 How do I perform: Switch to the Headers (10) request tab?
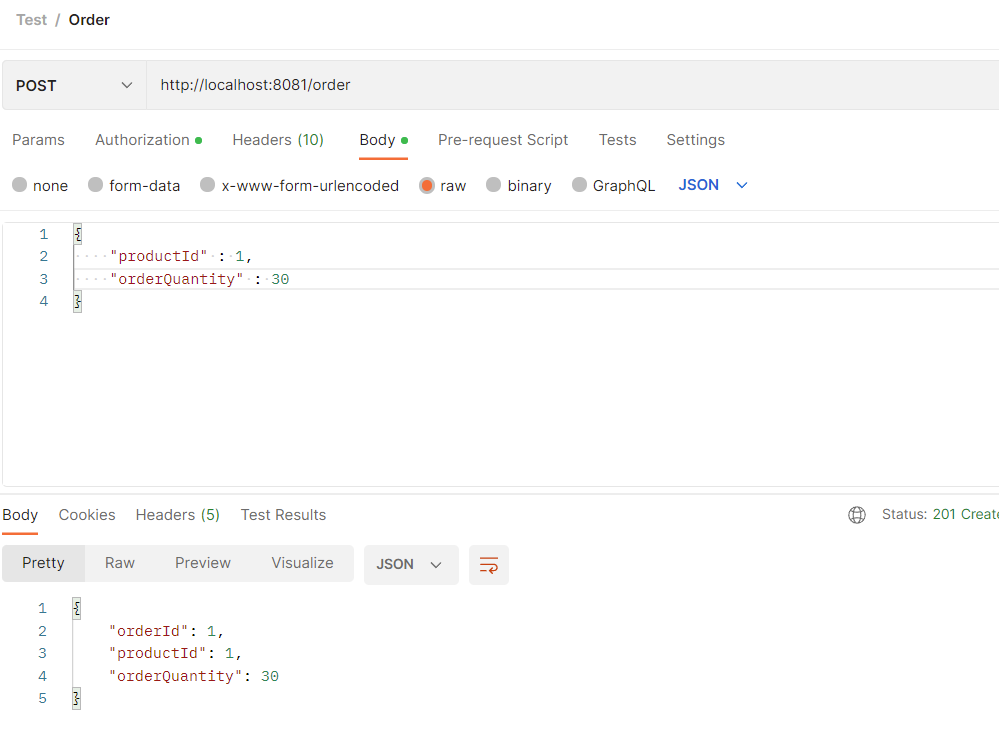pos(277,140)
